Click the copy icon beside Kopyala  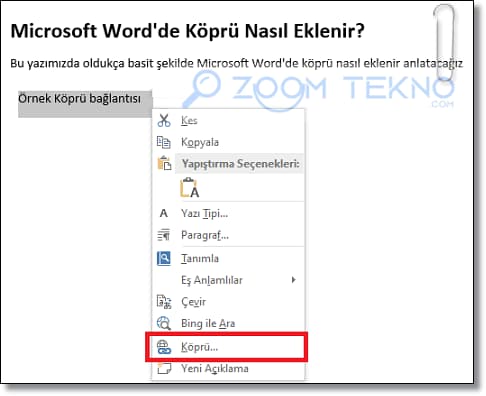tap(164, 142)
